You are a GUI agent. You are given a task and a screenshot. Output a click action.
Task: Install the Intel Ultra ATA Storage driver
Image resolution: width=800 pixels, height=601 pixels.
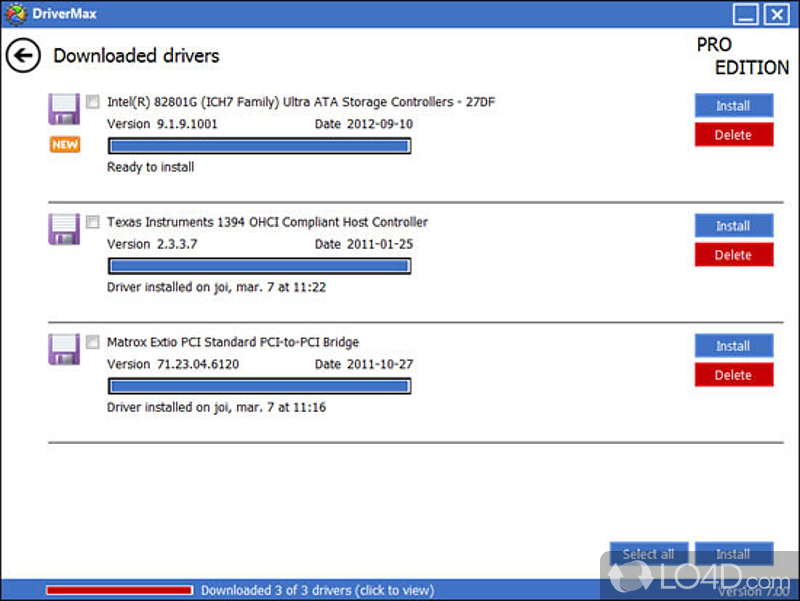[x=734, y=105]
